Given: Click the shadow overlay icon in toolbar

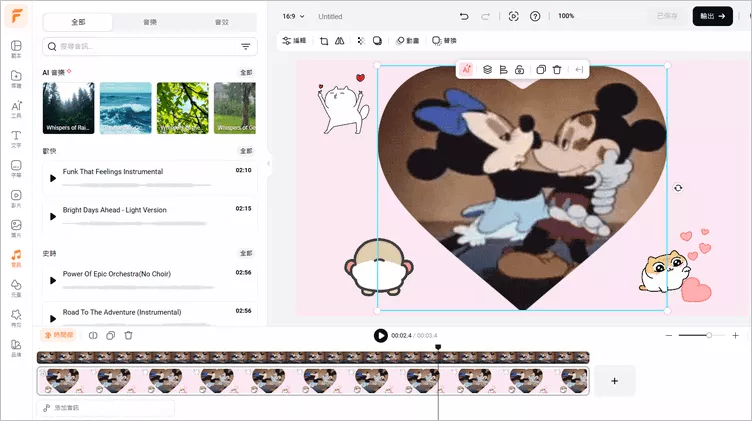Looking at the screenshot, I should tap(377, 41).
